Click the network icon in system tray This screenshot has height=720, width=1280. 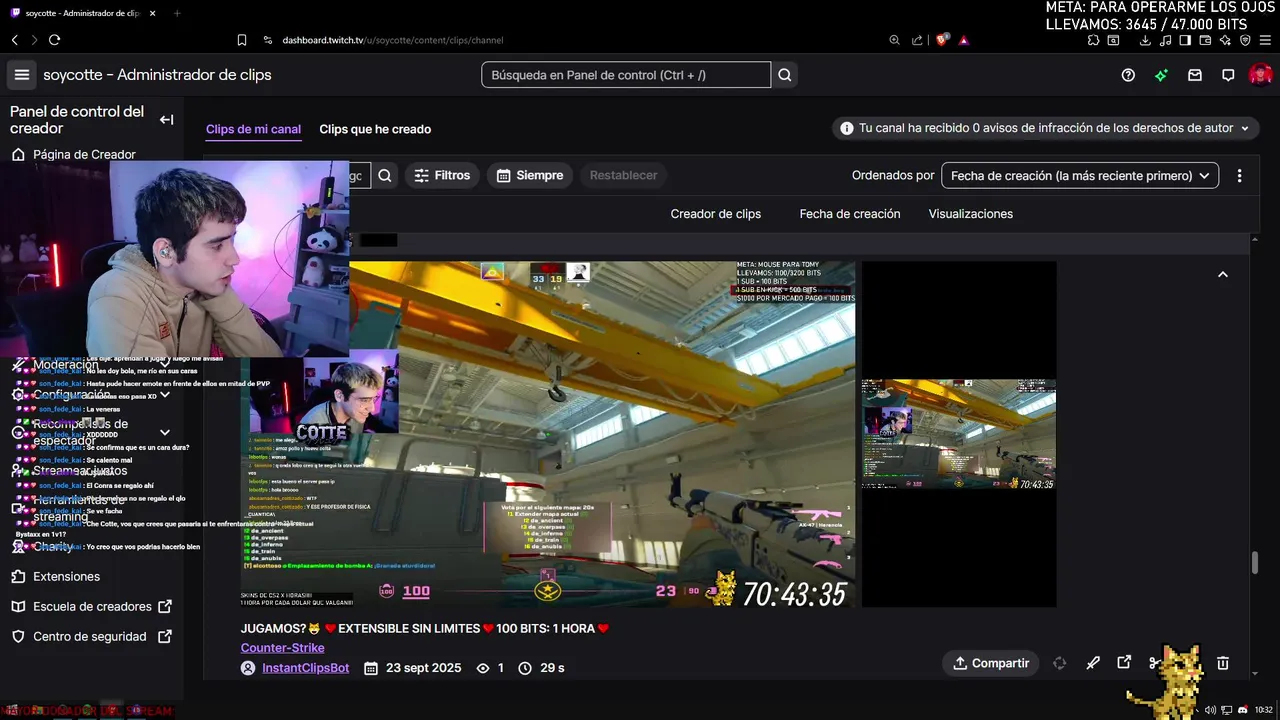pyautogui.click(x=1227, y=710)
